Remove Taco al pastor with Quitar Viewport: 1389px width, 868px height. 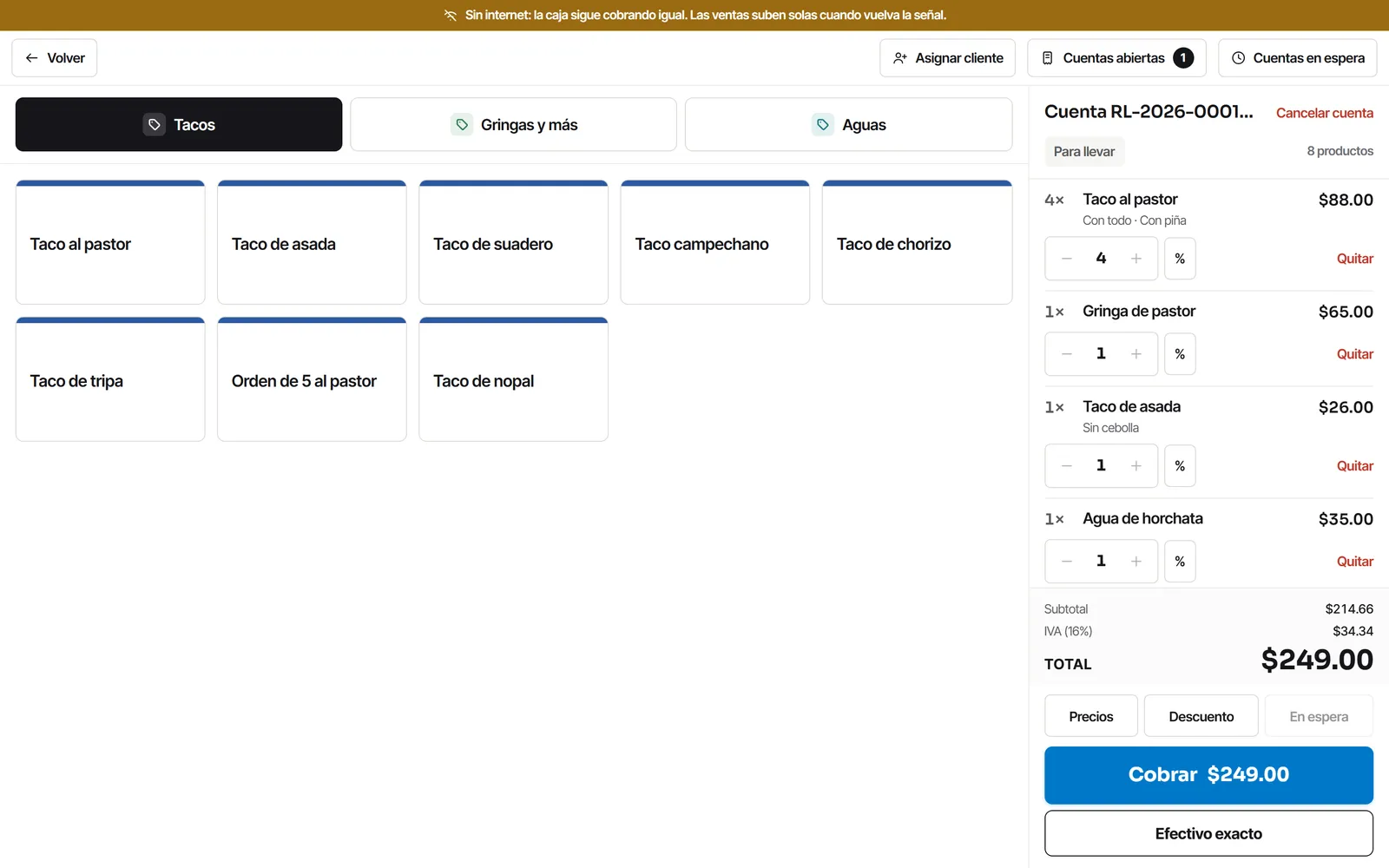pyautogui.click(x=1354, y=259)
